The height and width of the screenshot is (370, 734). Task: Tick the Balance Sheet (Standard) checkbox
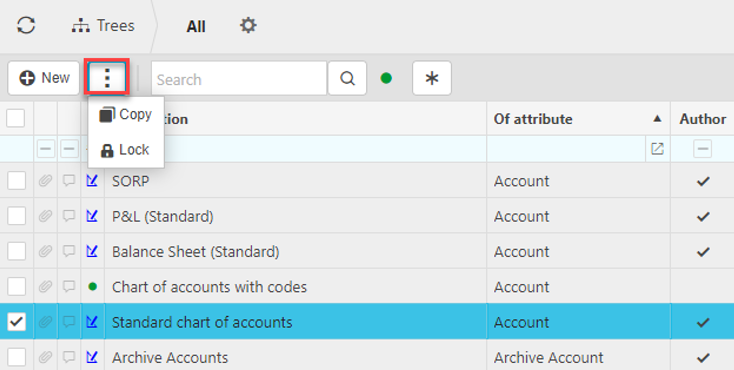click(x=16, y=252)
